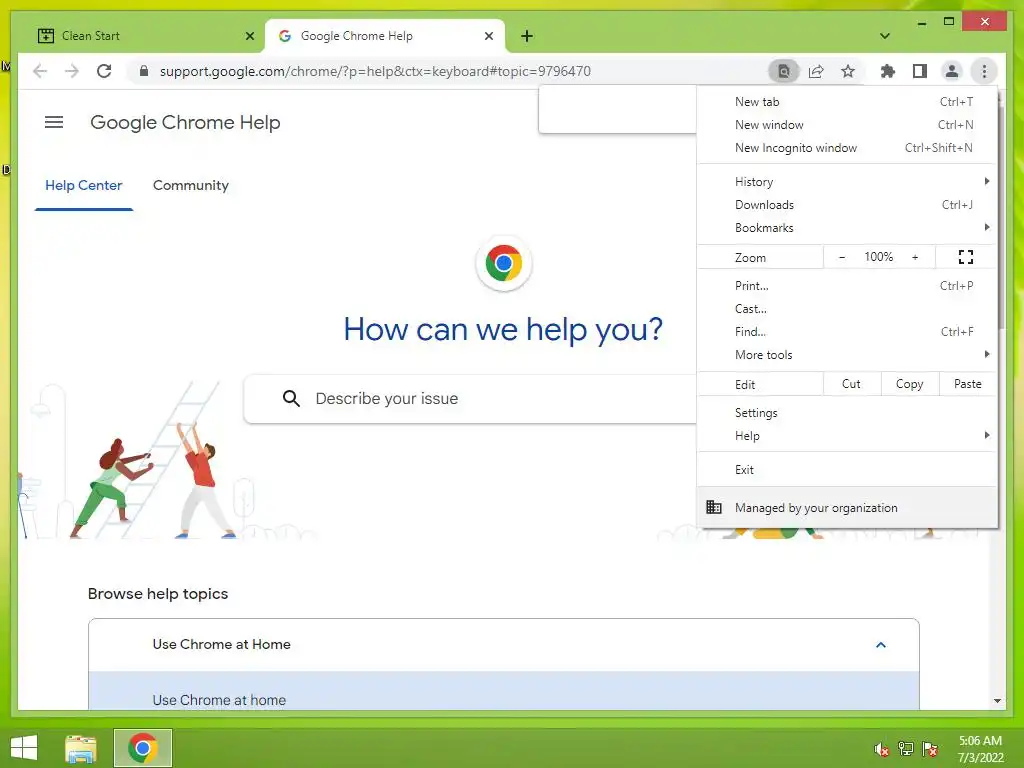The width and height of the screenshot is (1024, 768).
Task: Open the profile avatar icon
Action: coord(952,71)
